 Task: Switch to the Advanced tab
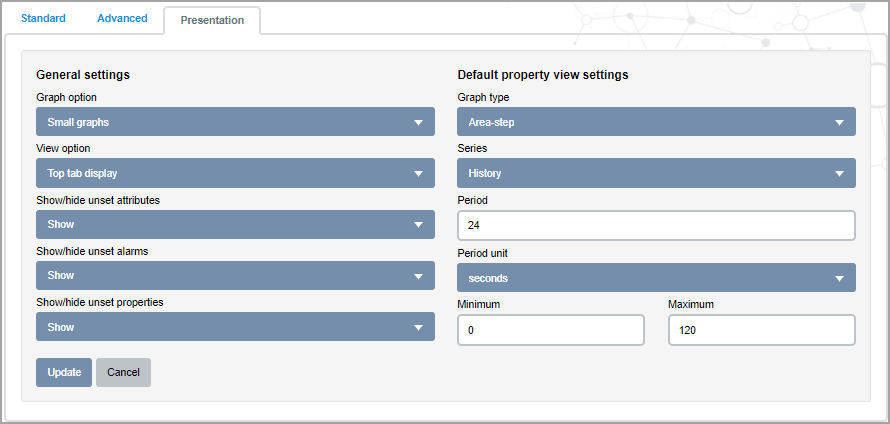(x=122, y=18)
